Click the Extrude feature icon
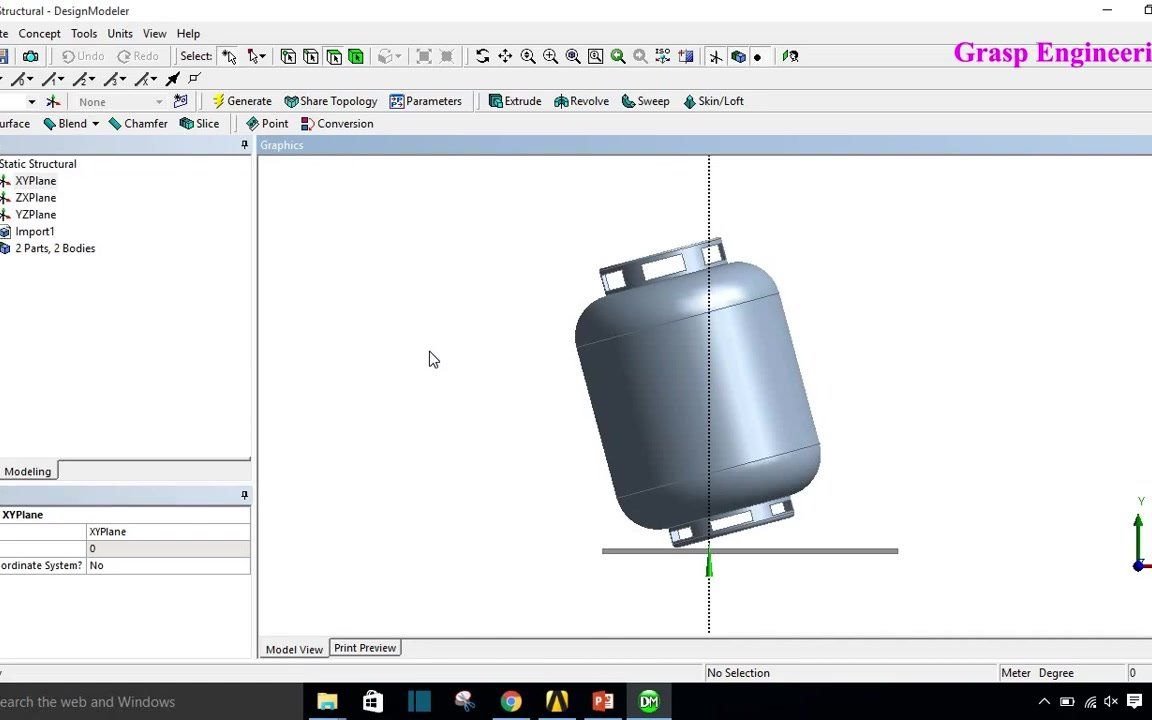The width and height of the screenshot is (1152, 720). coord(514,100)
